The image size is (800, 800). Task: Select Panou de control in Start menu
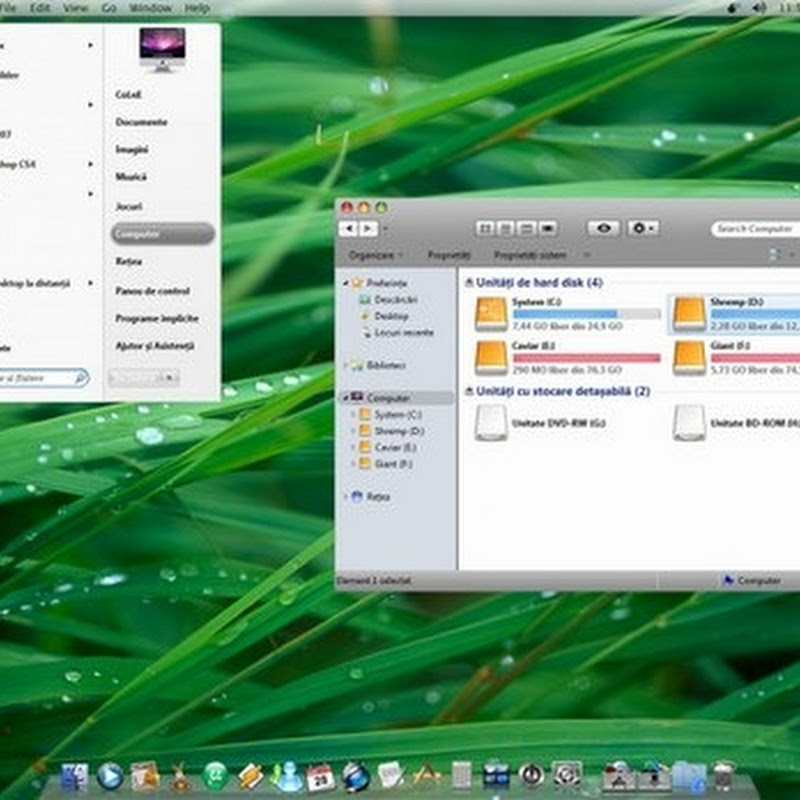click(x=152, y=291)
